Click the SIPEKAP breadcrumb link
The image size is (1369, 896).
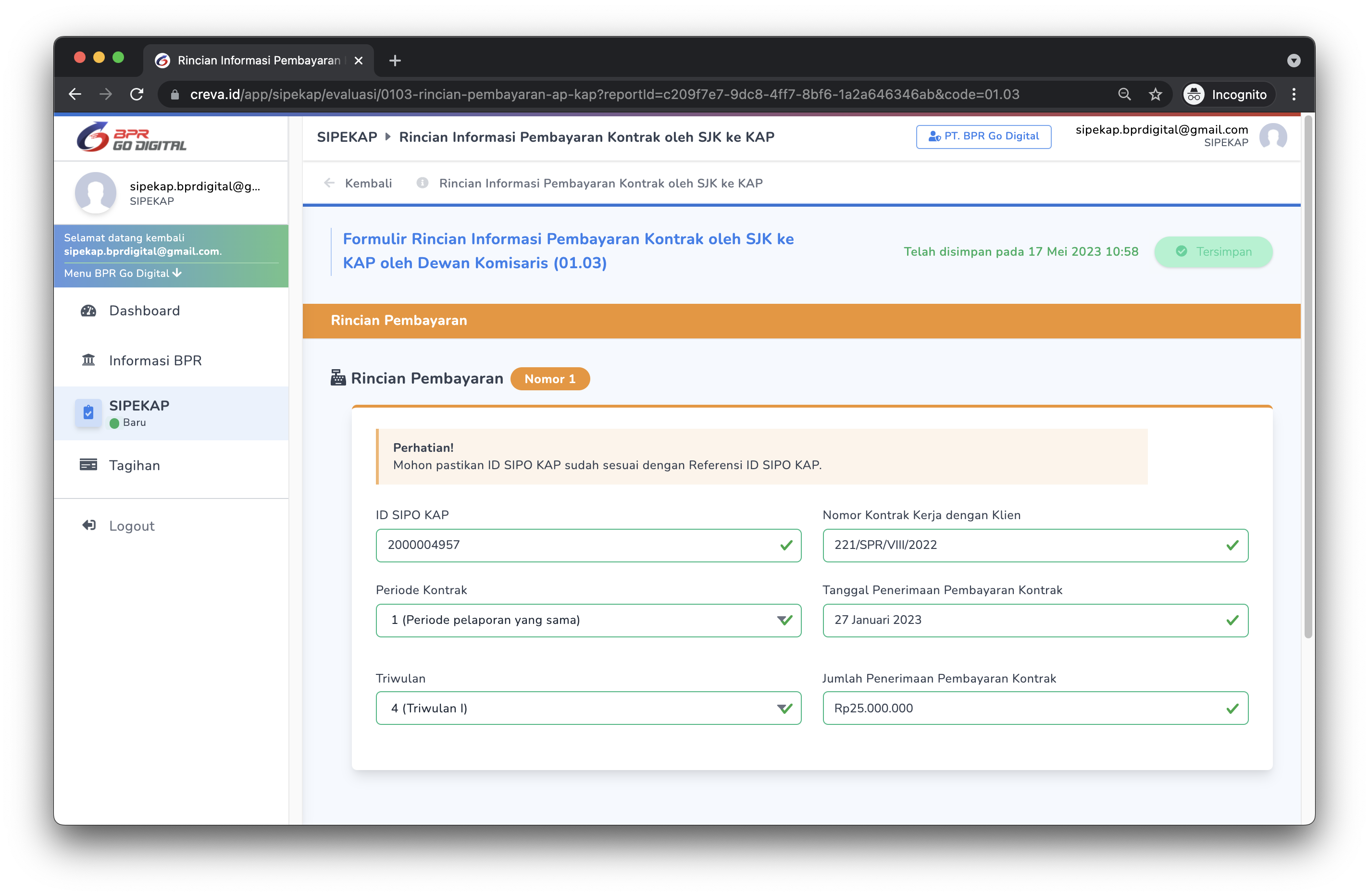(x=347, y=137)
